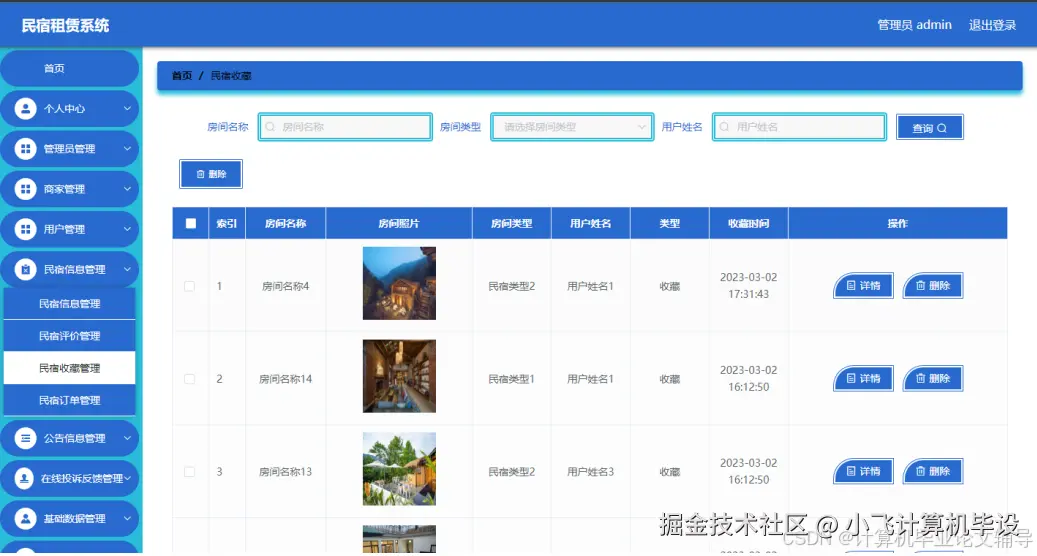Click 删除 button for 房间名称14
The width and height of the screenshot is (1037, 556).
(933, 378)
